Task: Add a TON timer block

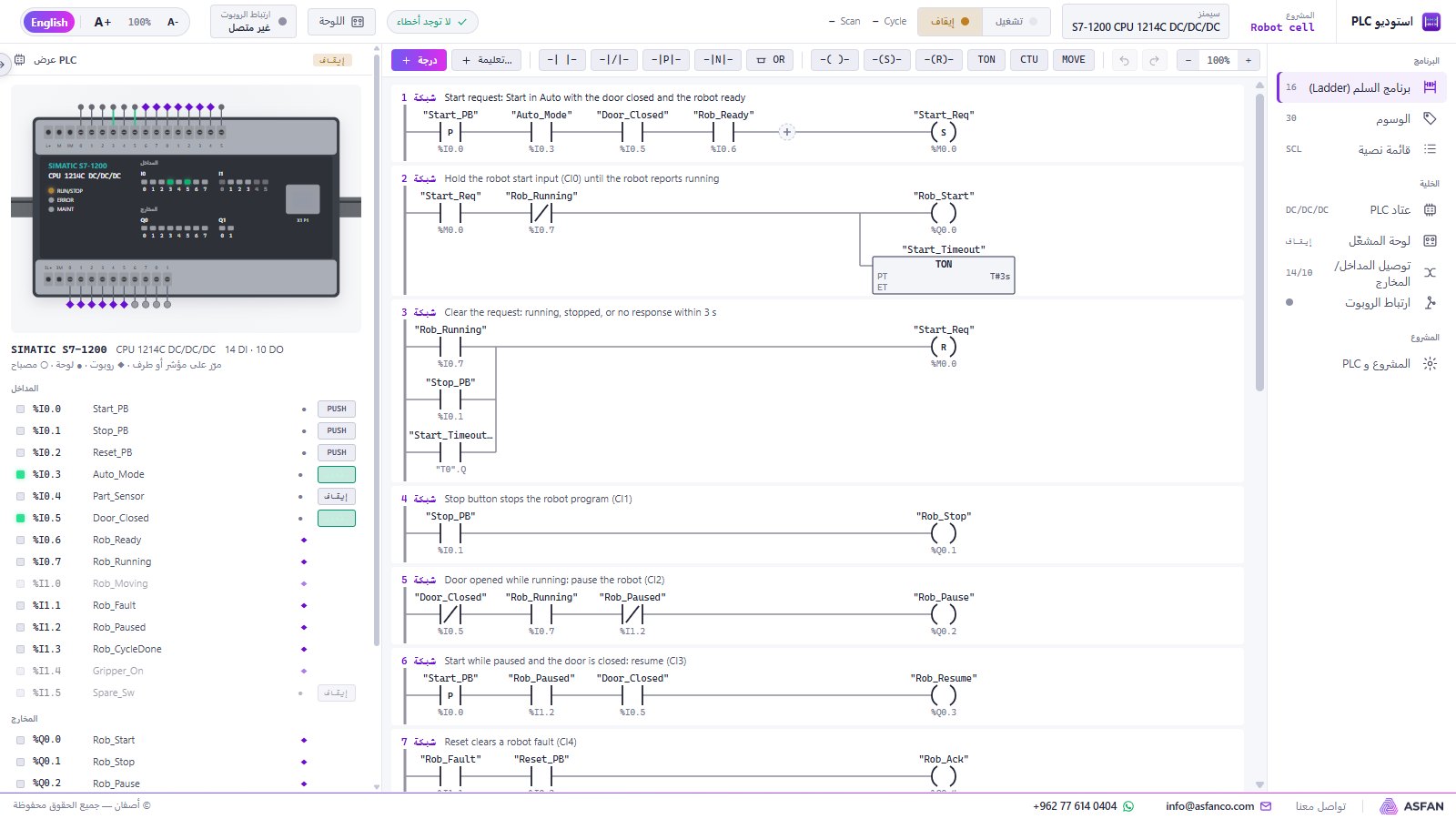Action: pyautogui.click(x=986, y=60)
